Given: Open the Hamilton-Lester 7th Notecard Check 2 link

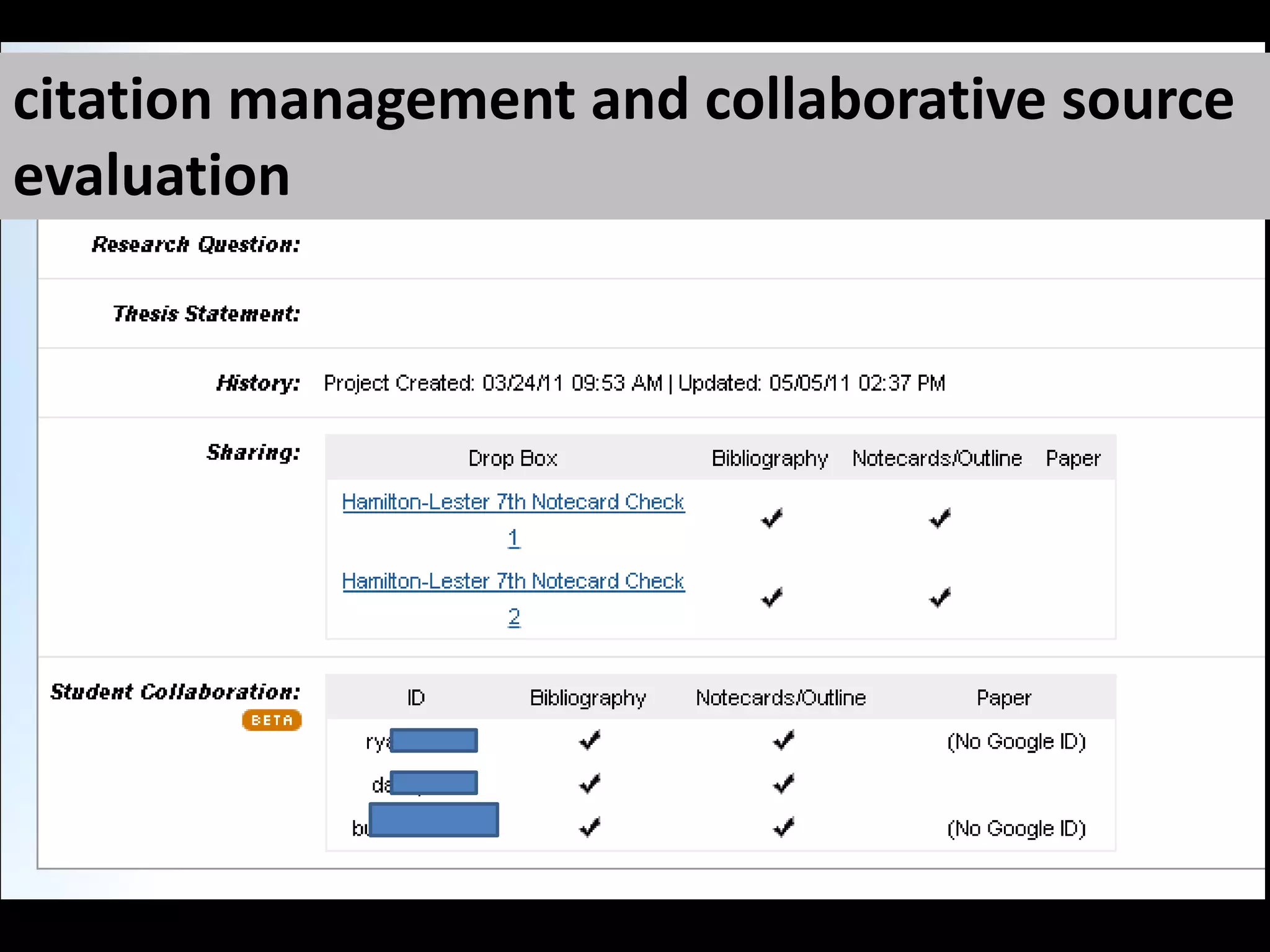Looking at the screenshot, I should 513,599.
